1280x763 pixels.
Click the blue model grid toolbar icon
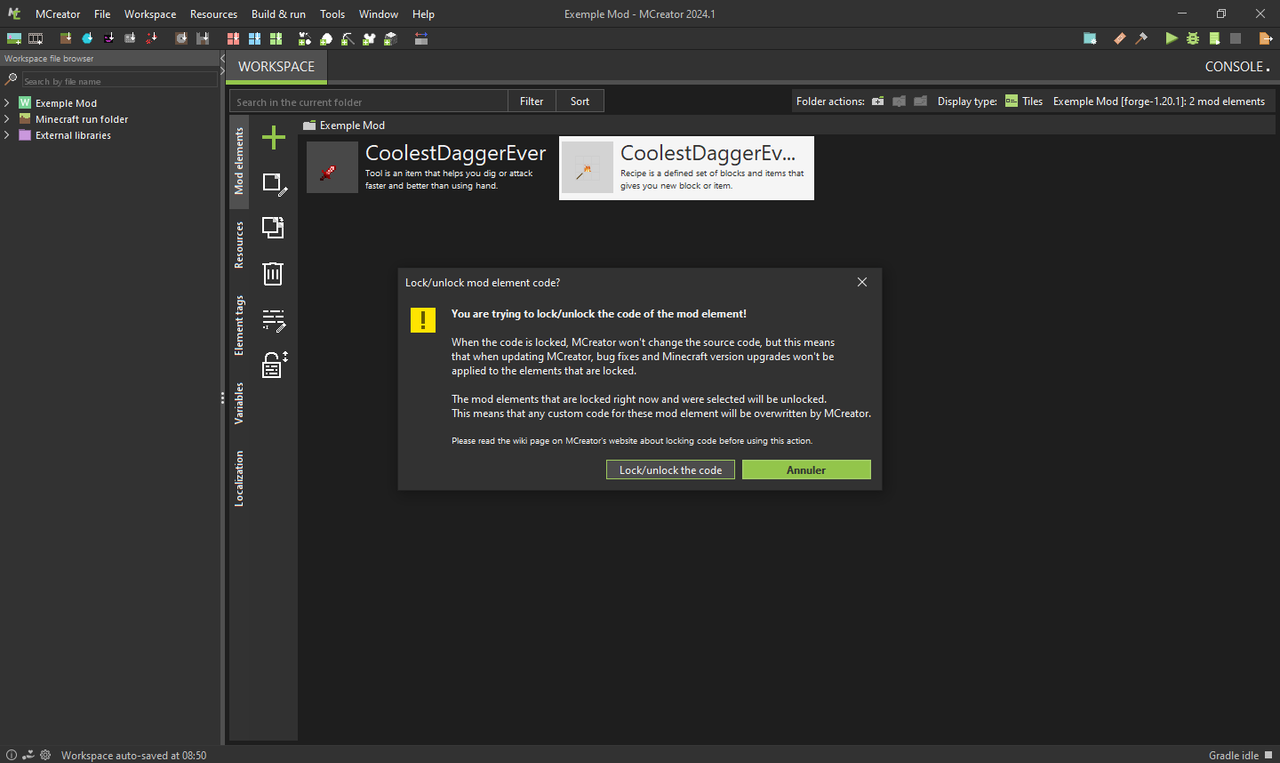[254, 39]
